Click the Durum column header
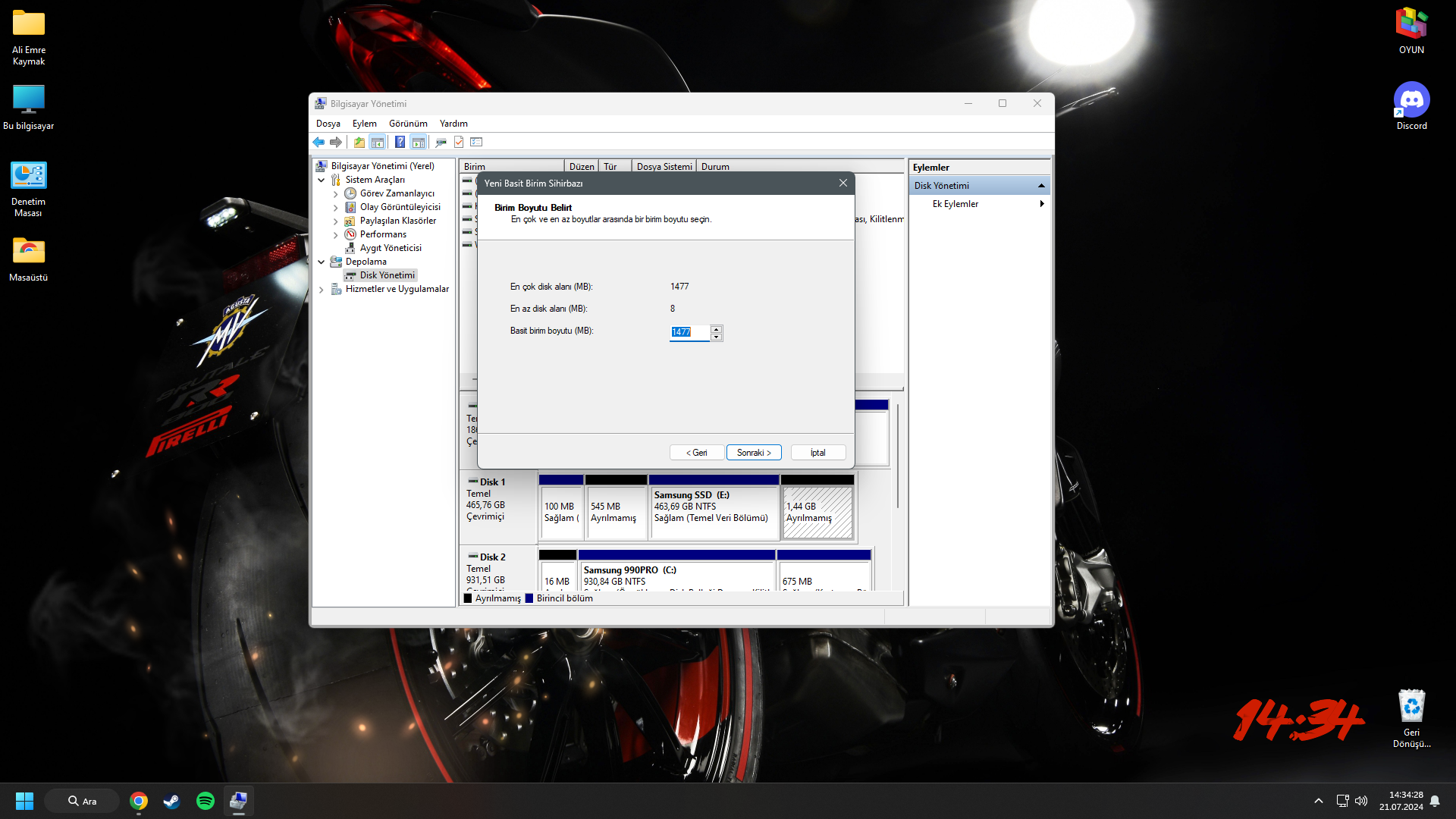Image resolution: width=1456 pixels, height=819 pixels. [x=800, y=167]
